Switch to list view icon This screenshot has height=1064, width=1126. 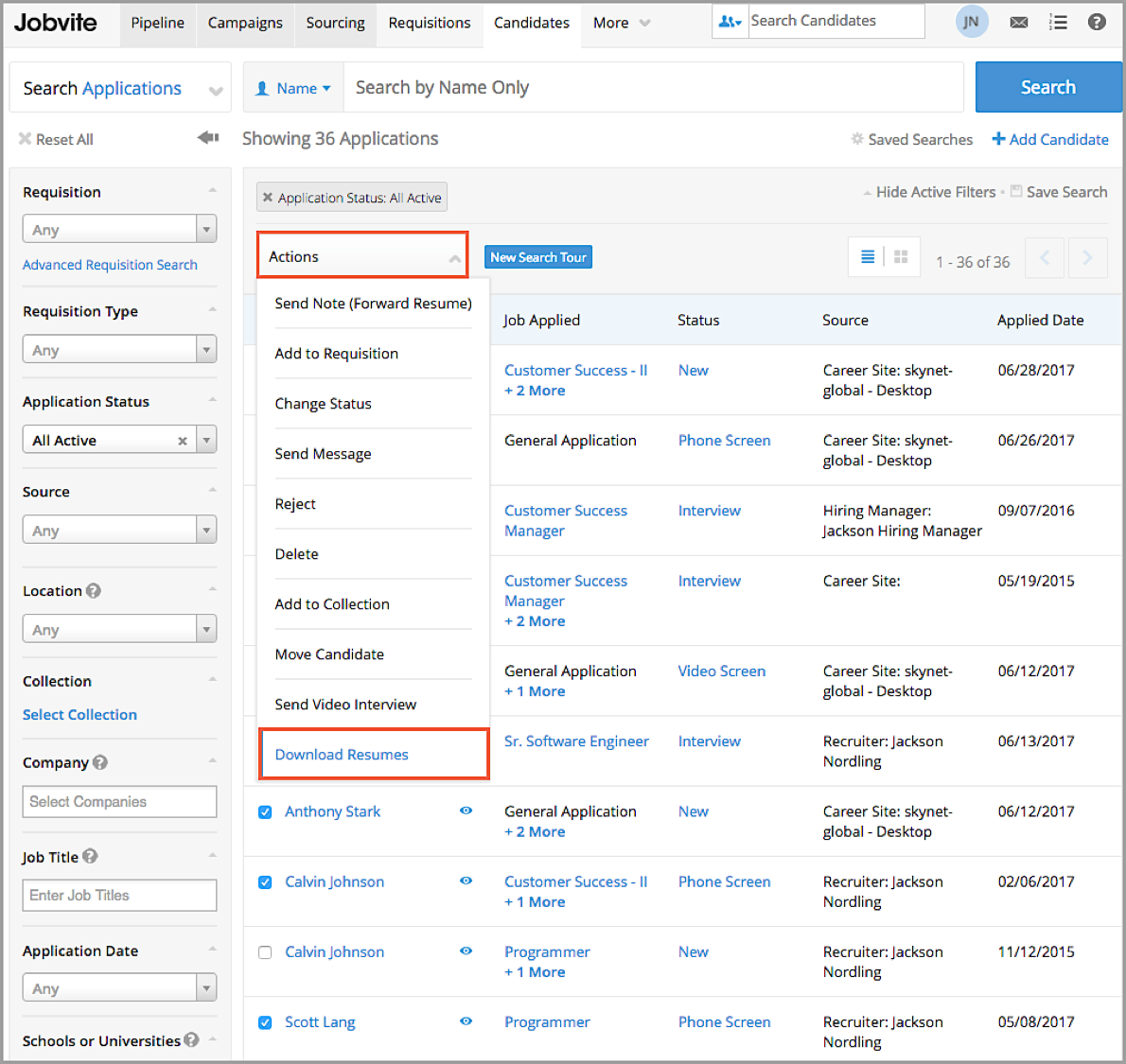pyautogui.click(x=868, y=256)
